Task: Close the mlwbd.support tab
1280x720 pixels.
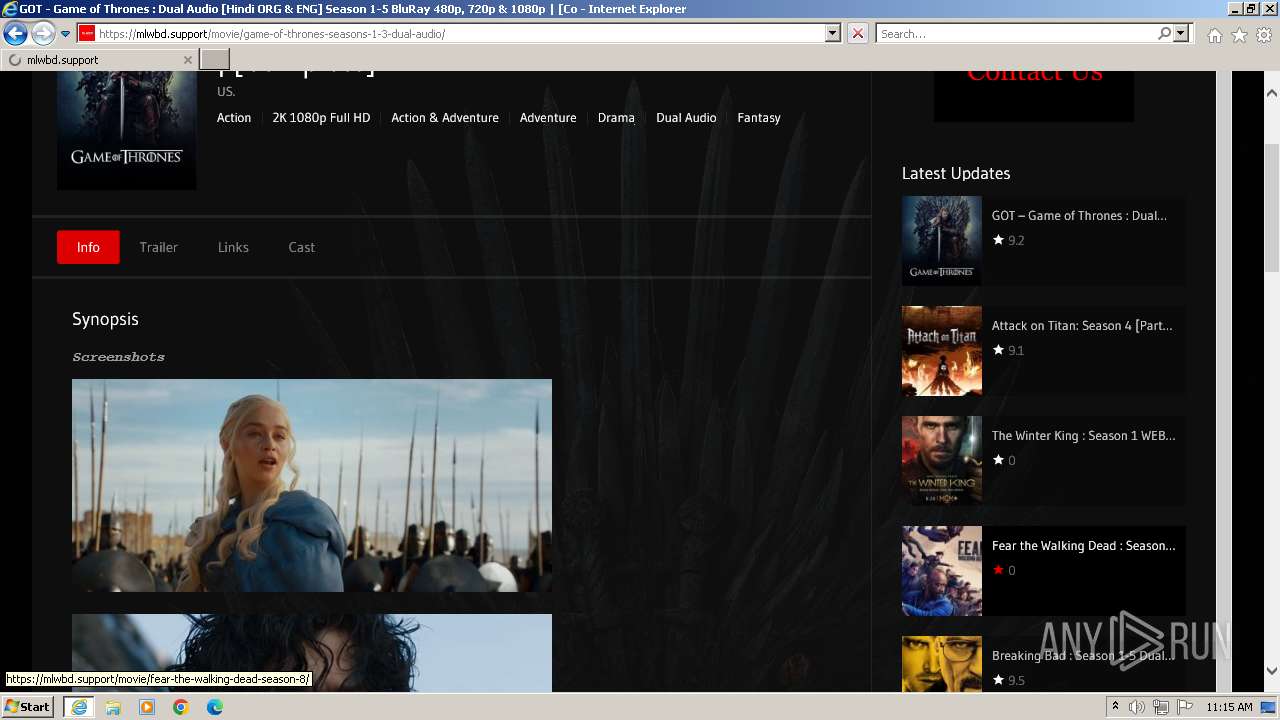Action: click(x=187, y=60)
